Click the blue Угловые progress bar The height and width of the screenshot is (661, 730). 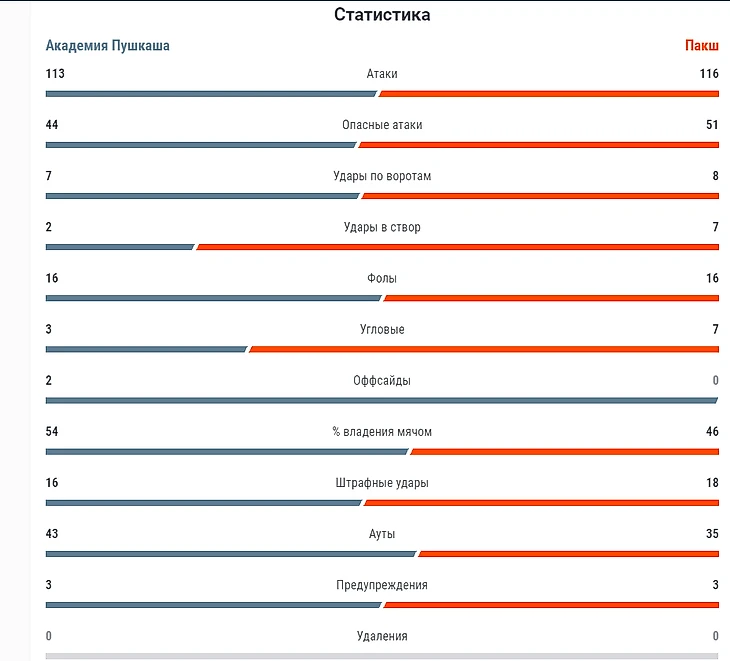click(x=146, y=350)
